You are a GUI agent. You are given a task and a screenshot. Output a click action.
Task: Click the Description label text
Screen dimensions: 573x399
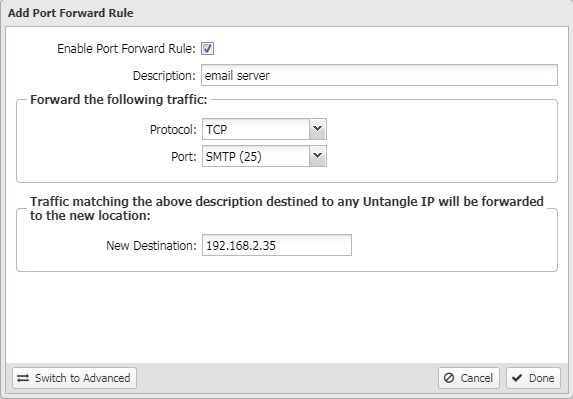coord(164,76)
